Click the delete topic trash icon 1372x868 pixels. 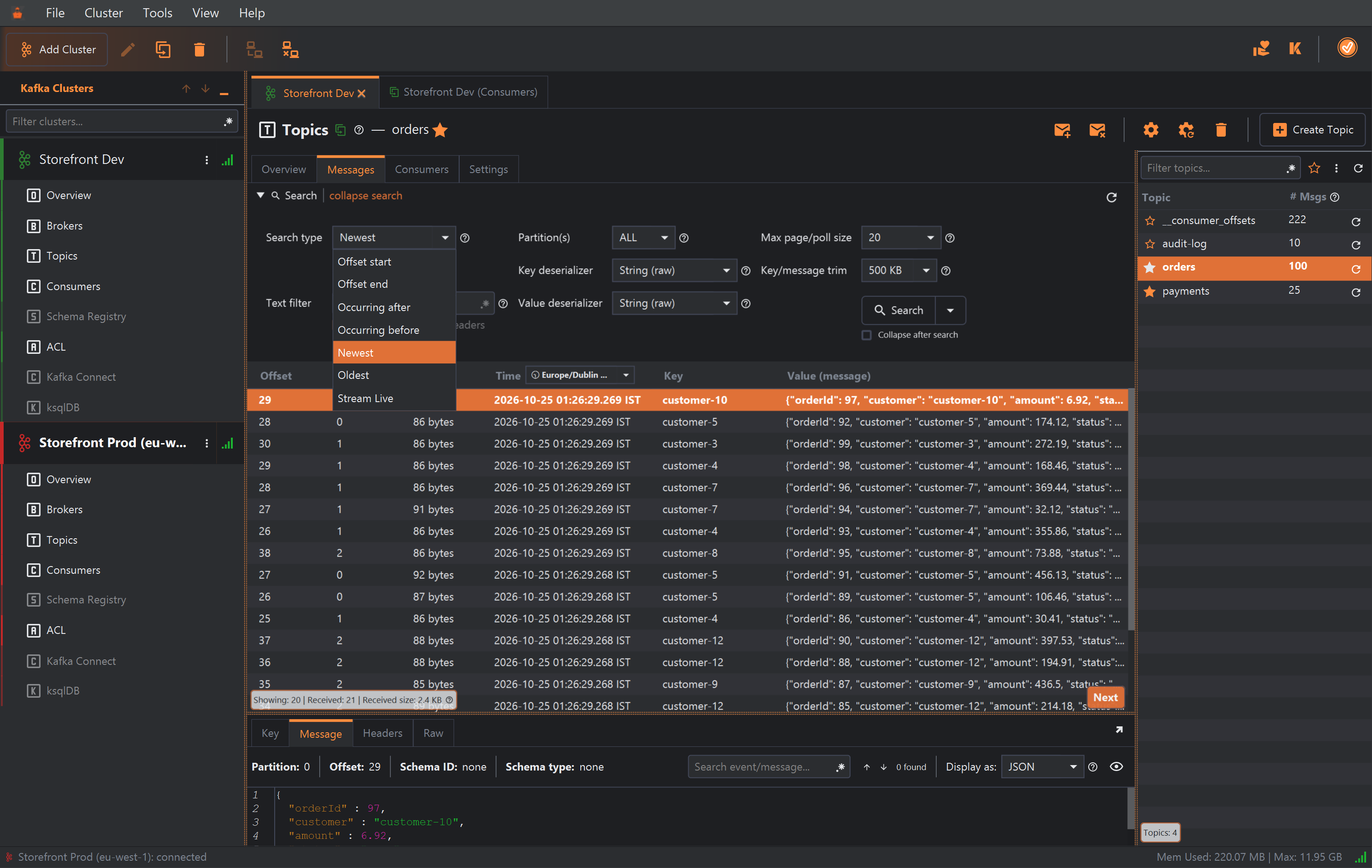pos(1220,130)
